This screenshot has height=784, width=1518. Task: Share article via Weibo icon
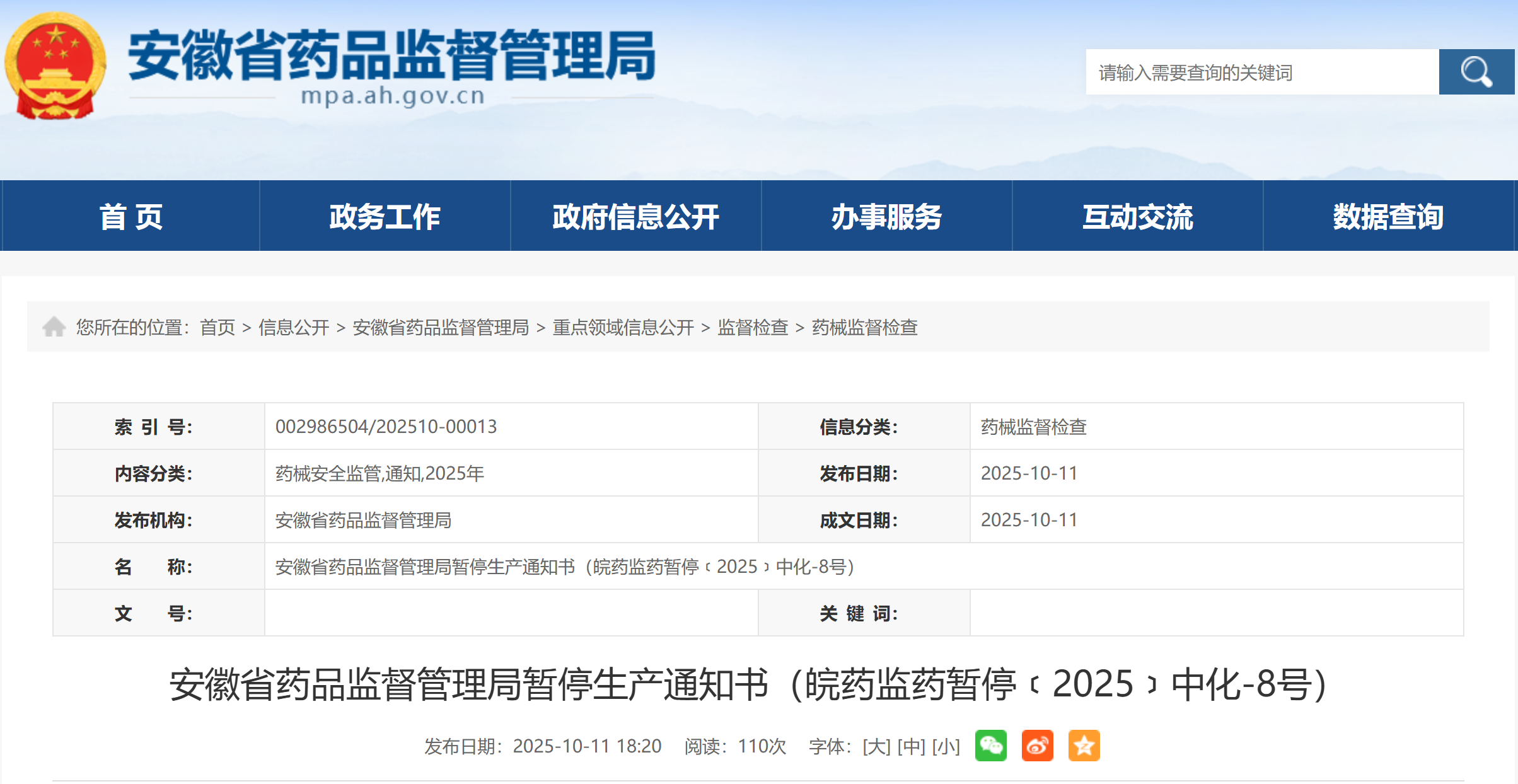click(1037, 746)
